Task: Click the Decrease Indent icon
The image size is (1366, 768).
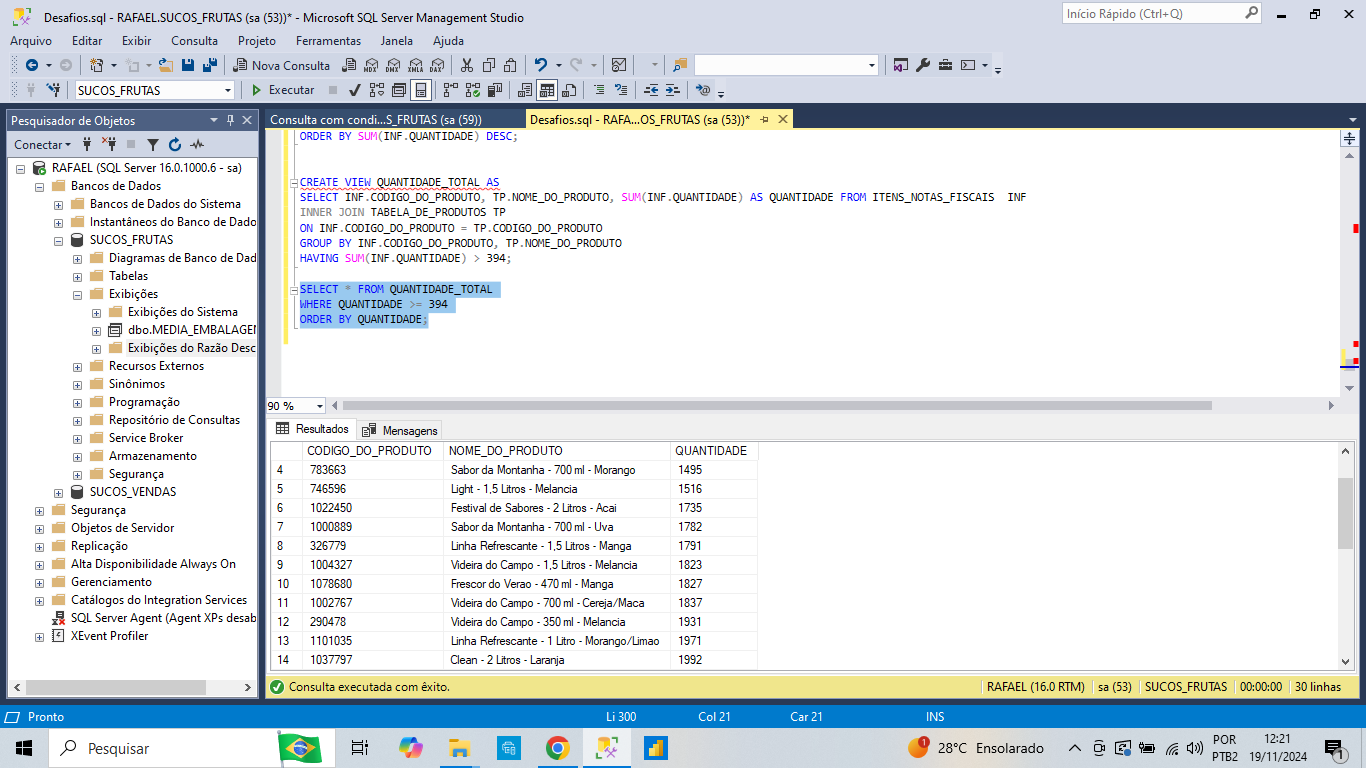Action: tap(652, 90)
